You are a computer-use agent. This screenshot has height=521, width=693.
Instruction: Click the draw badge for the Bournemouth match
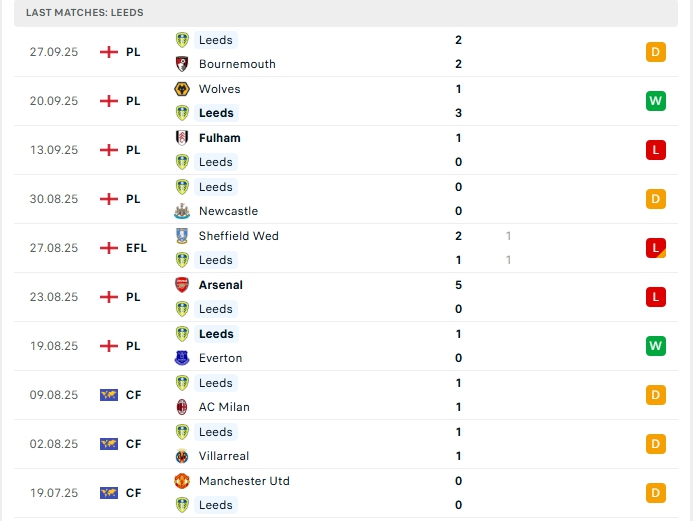point(656,52)
